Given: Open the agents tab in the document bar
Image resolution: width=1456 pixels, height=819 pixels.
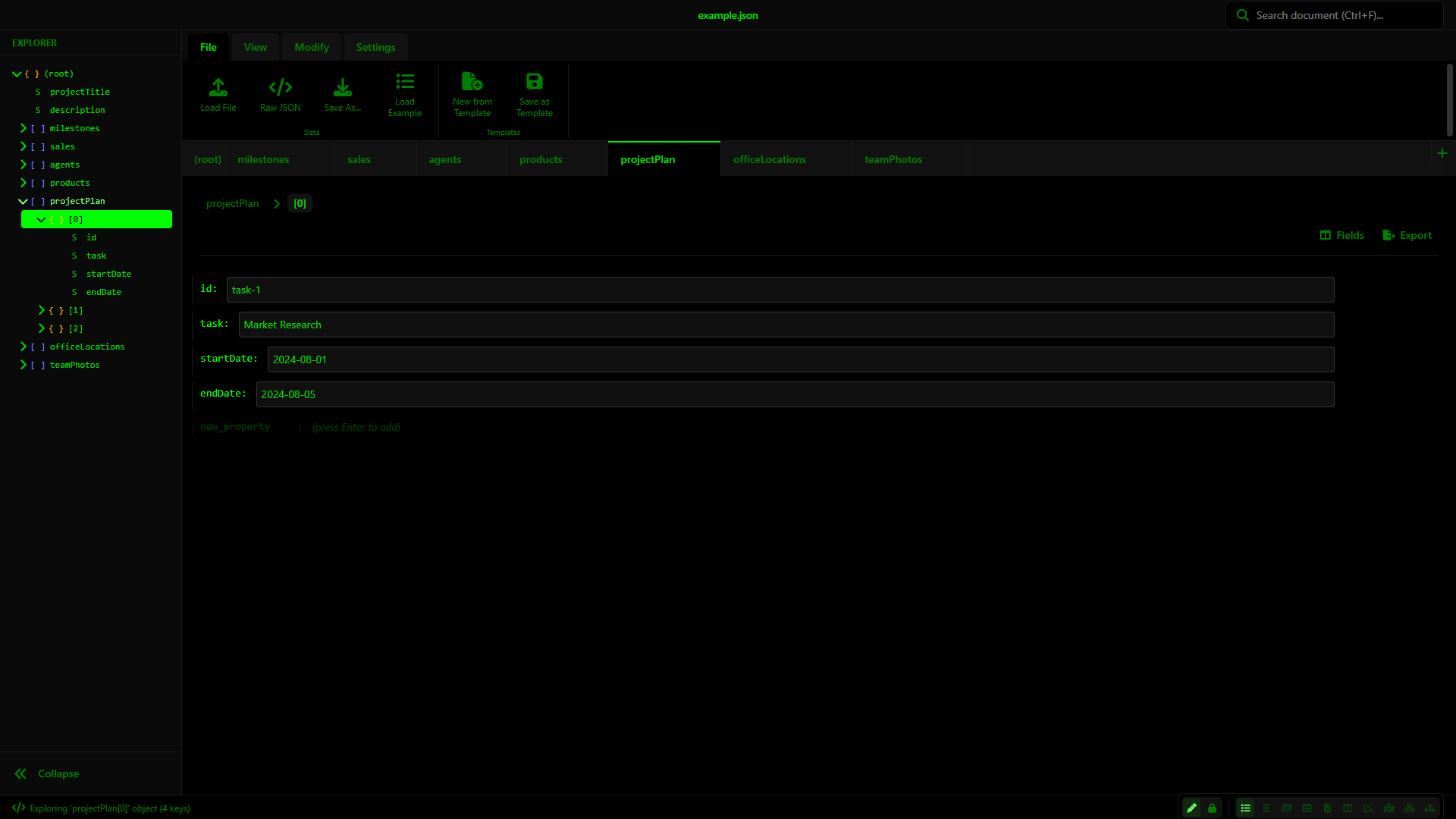Looking at the screenshot, I should coord(444,159).
